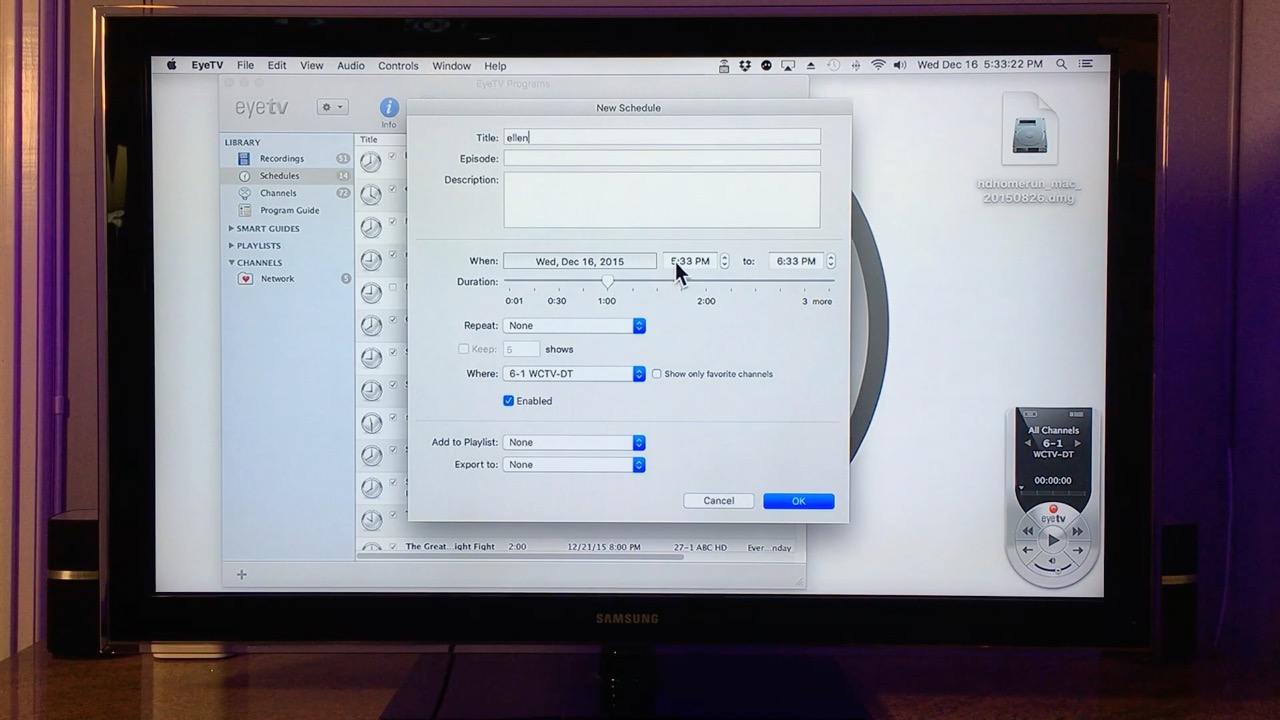The width and height of the screenshot is (1280, 720).
Task: Click the add plus button in EyeTV Programs window
Action: point(241,574)
